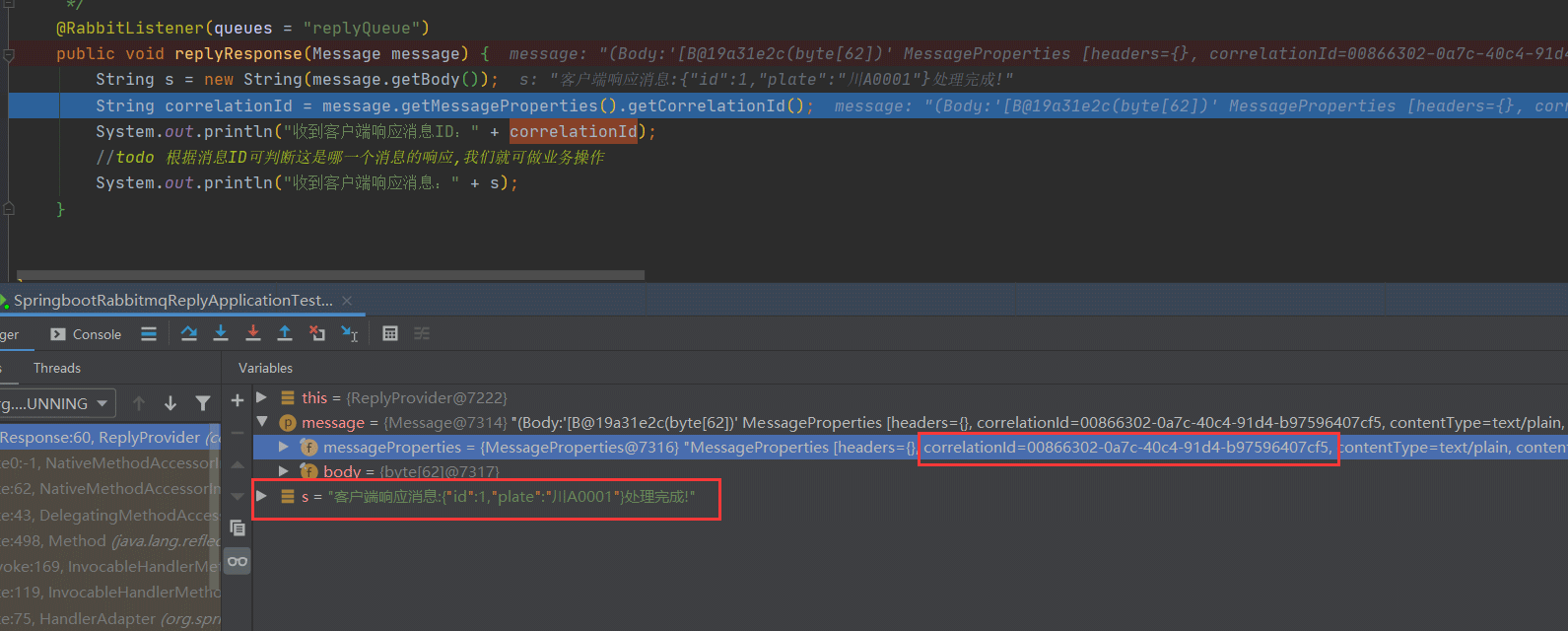Click the frames filter funnel icon

[203, 403]
